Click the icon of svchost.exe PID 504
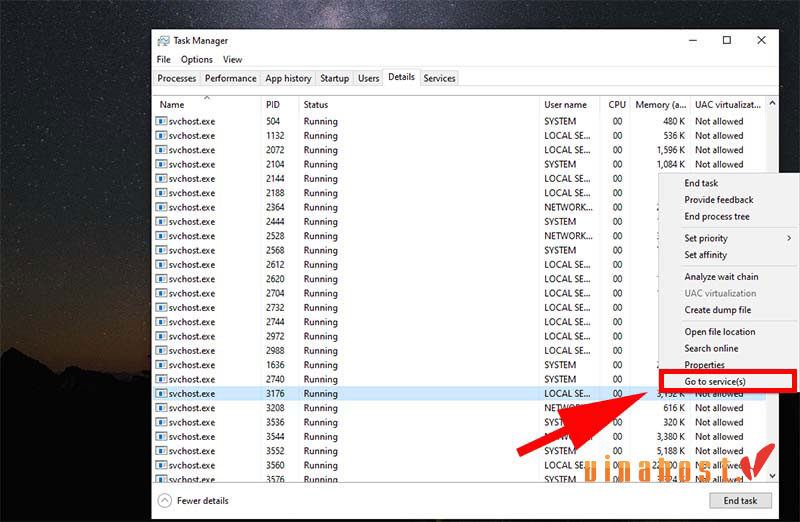This screenshot has width=800, height=522. pyautogui.click(x=161, y=121)
